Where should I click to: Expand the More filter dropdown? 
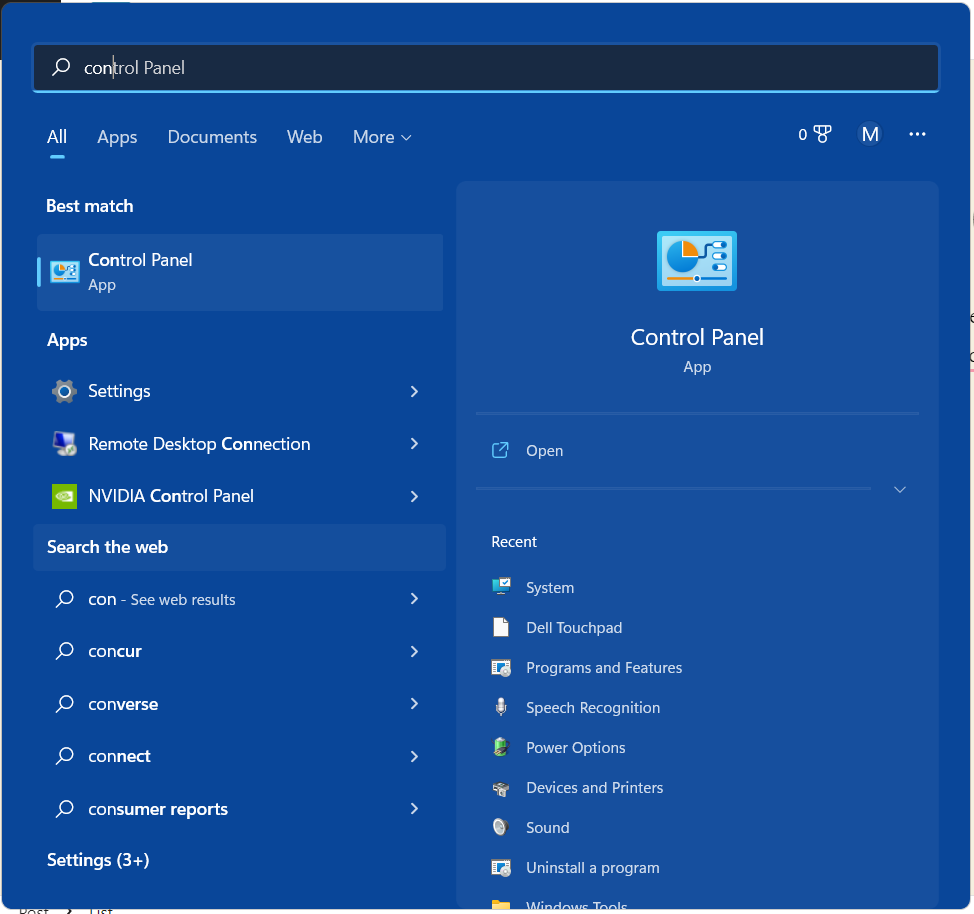(381, 137)
